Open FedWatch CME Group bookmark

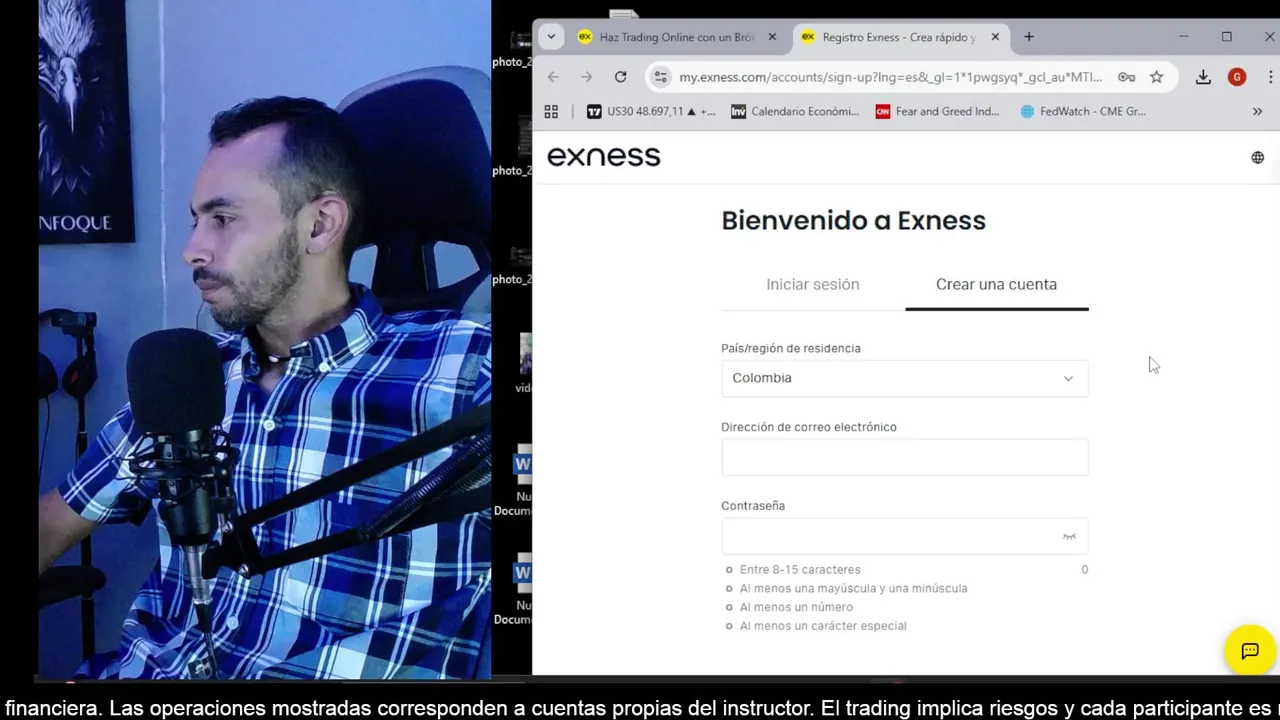[1083, 111]
